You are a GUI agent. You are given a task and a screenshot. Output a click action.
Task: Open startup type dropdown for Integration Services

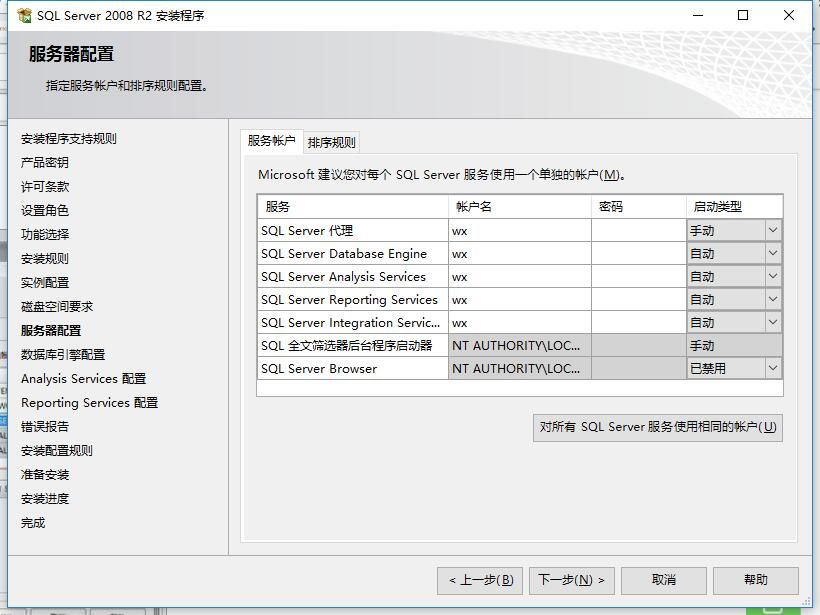[x=773, y=322]
